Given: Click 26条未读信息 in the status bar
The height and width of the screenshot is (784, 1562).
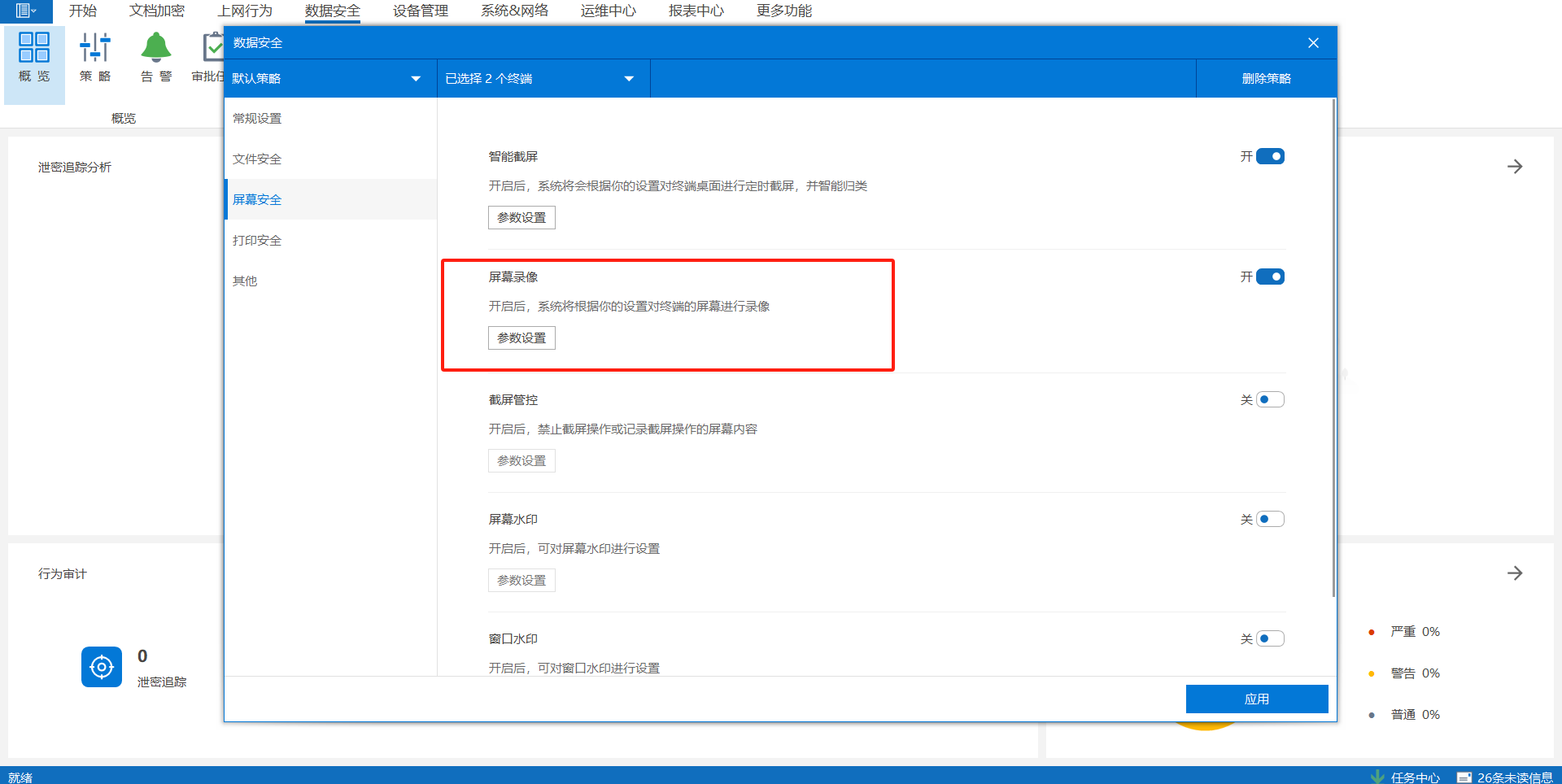Looking at the screenshot, I should pos(1515,777).
